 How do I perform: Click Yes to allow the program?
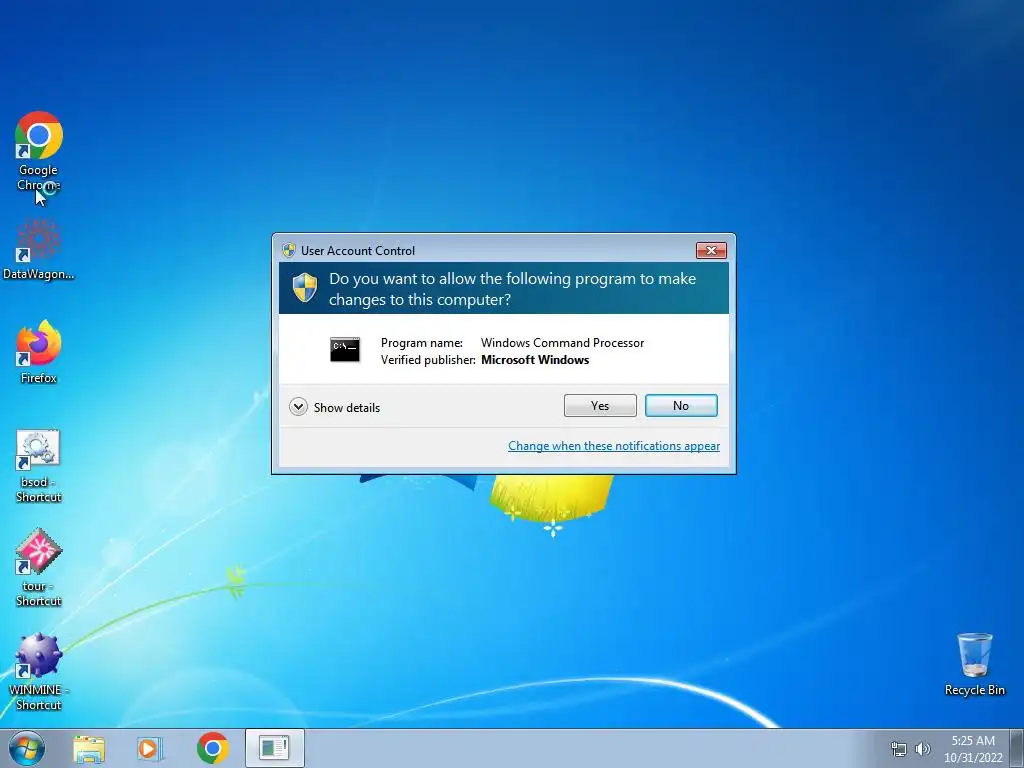(x=600, y=406)
